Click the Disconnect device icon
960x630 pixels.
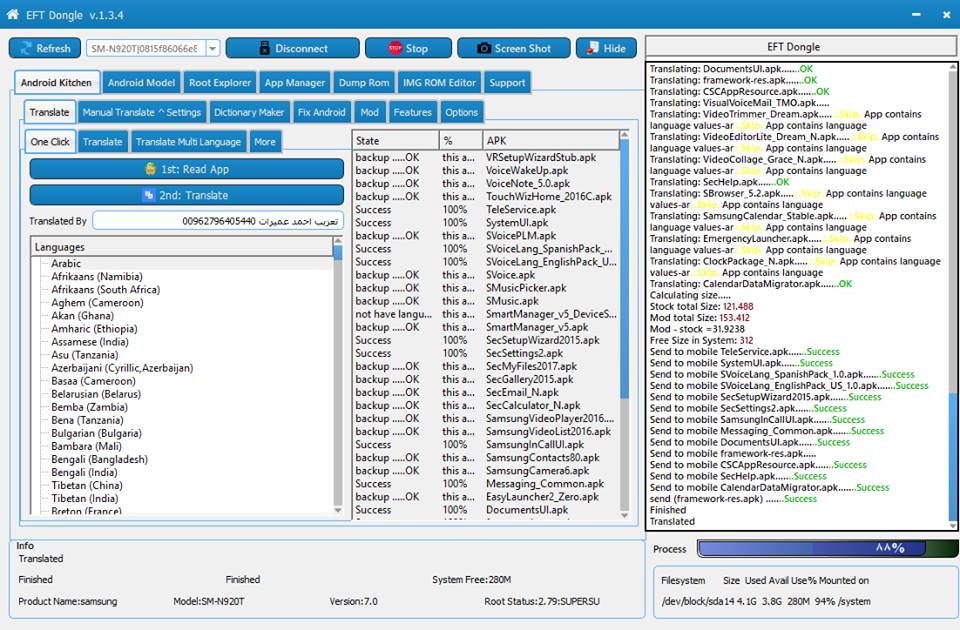[x=264, y=48]
